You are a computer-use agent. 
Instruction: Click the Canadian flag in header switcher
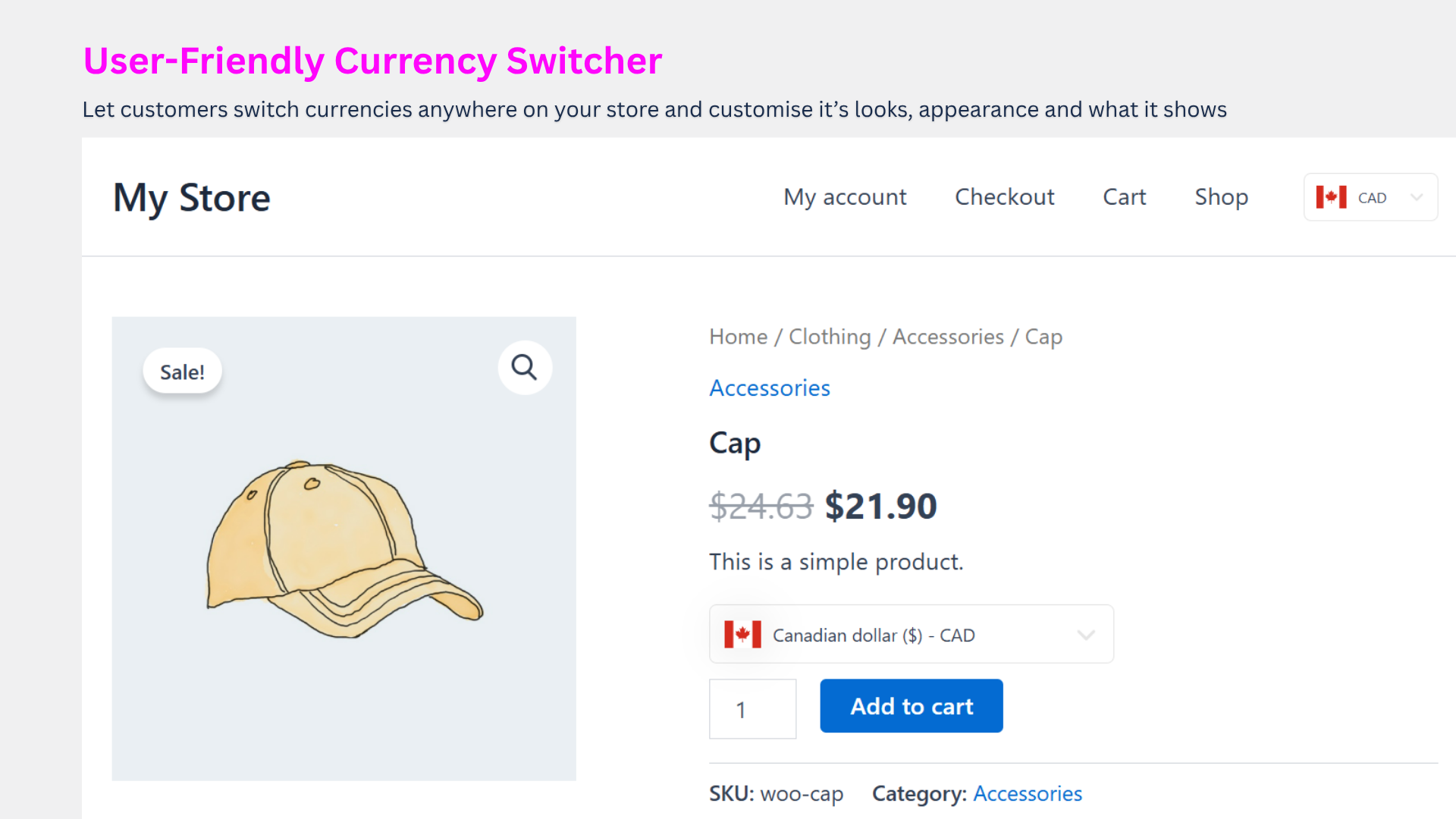click(1331, 197)
